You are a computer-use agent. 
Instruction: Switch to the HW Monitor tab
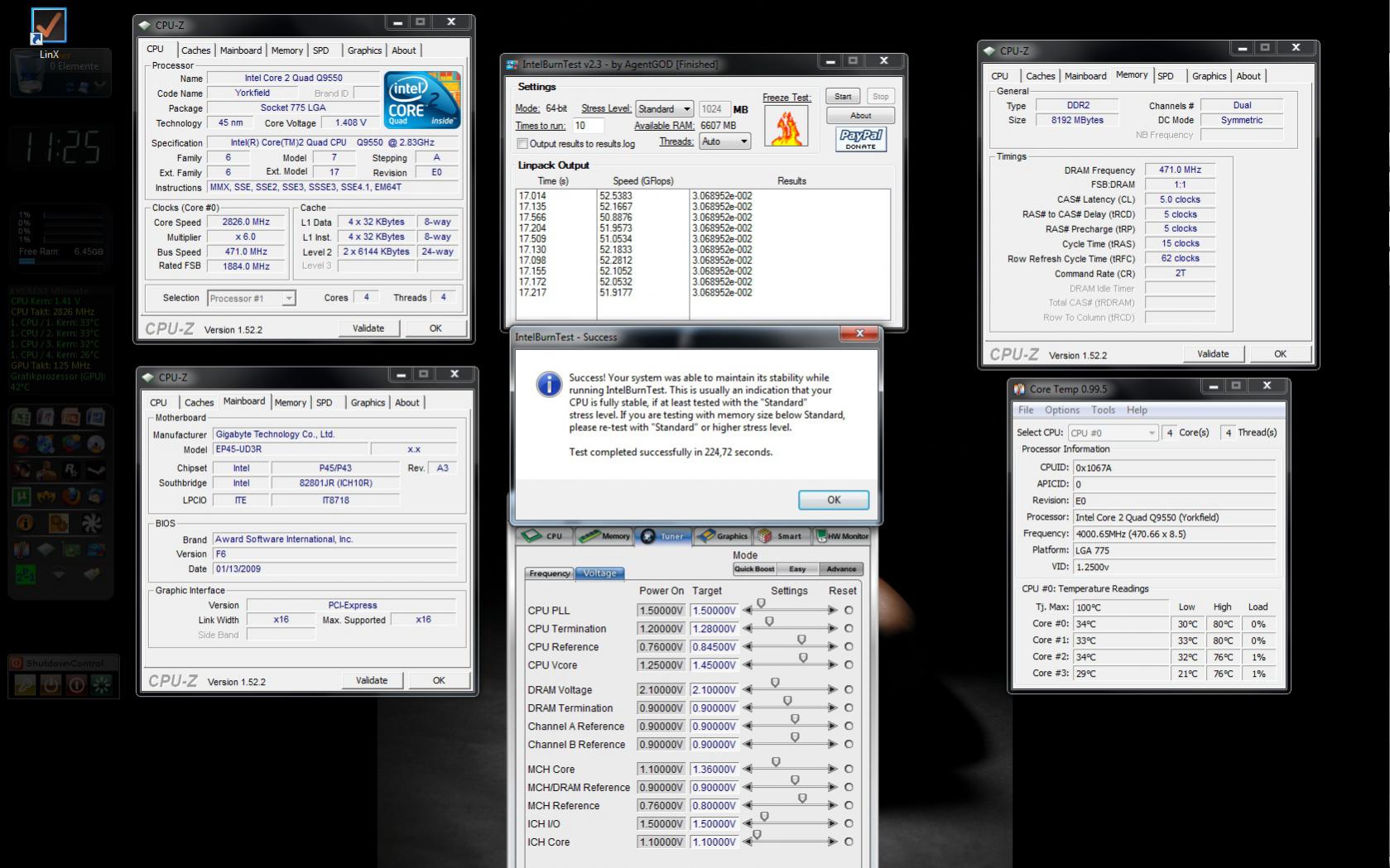[842, 536]
